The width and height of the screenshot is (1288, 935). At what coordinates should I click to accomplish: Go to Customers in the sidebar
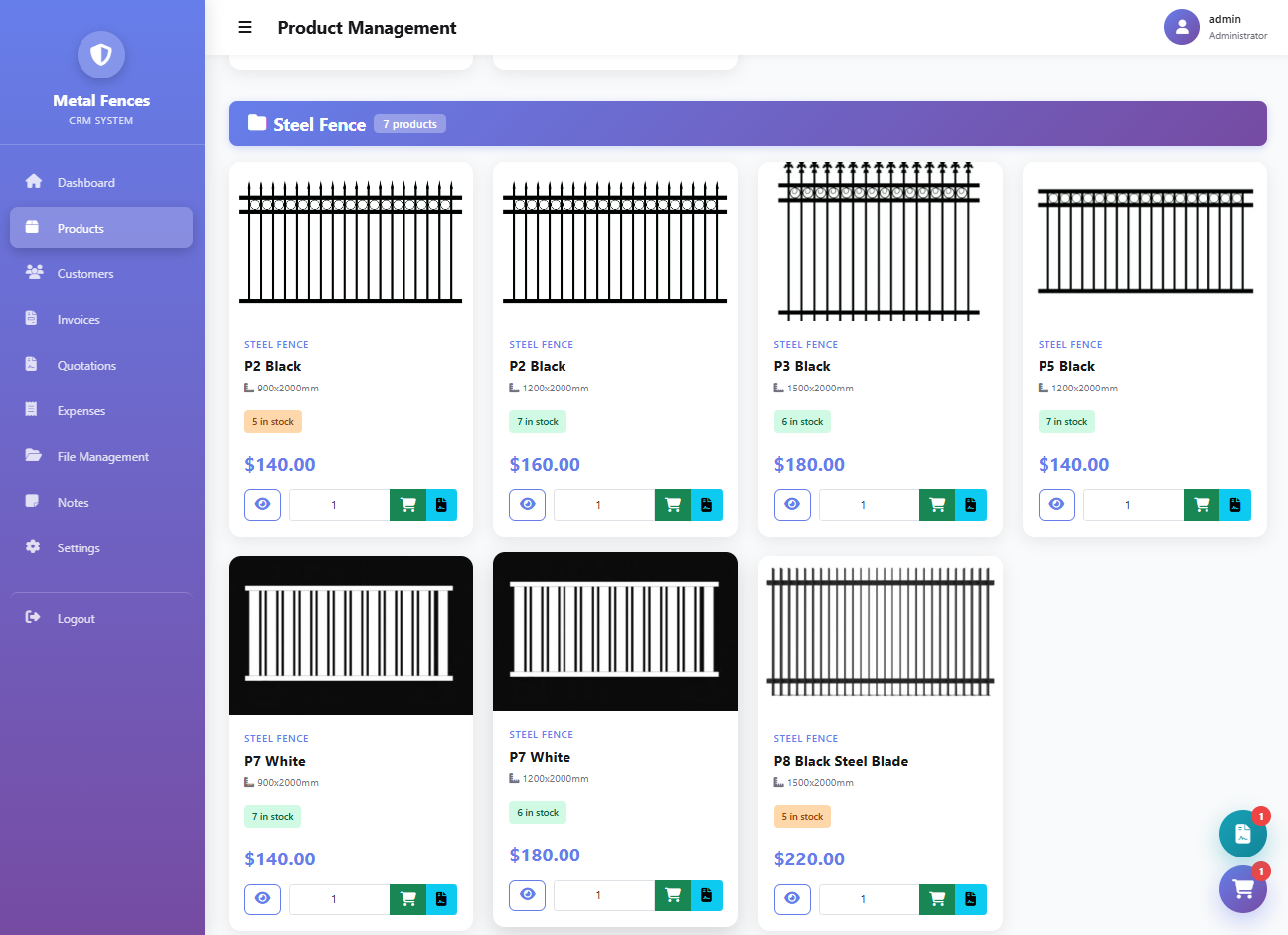85,274
